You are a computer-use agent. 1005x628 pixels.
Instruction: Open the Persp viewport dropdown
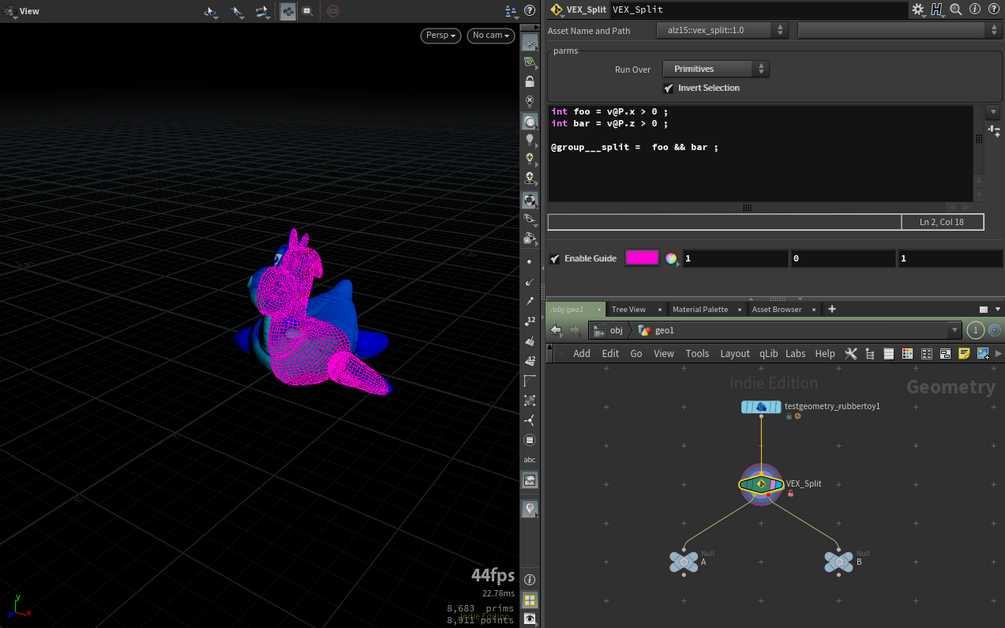tap(440, 35)
